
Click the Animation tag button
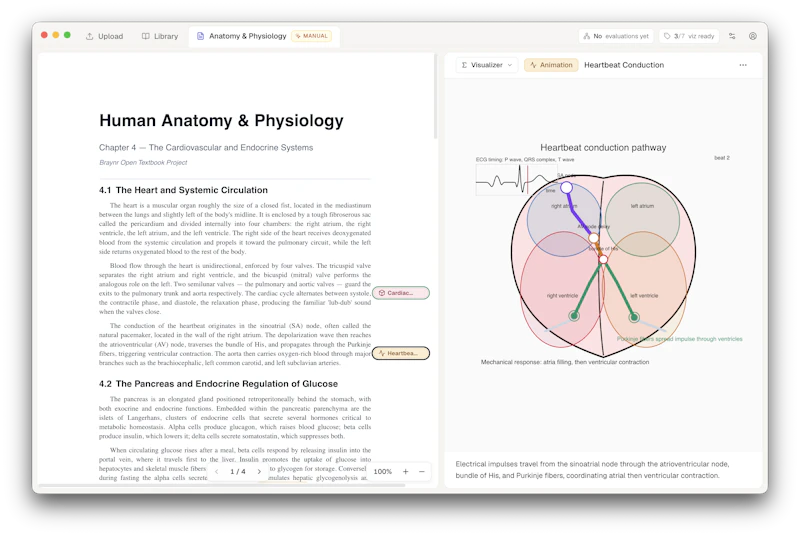click(x=551, y=65)
